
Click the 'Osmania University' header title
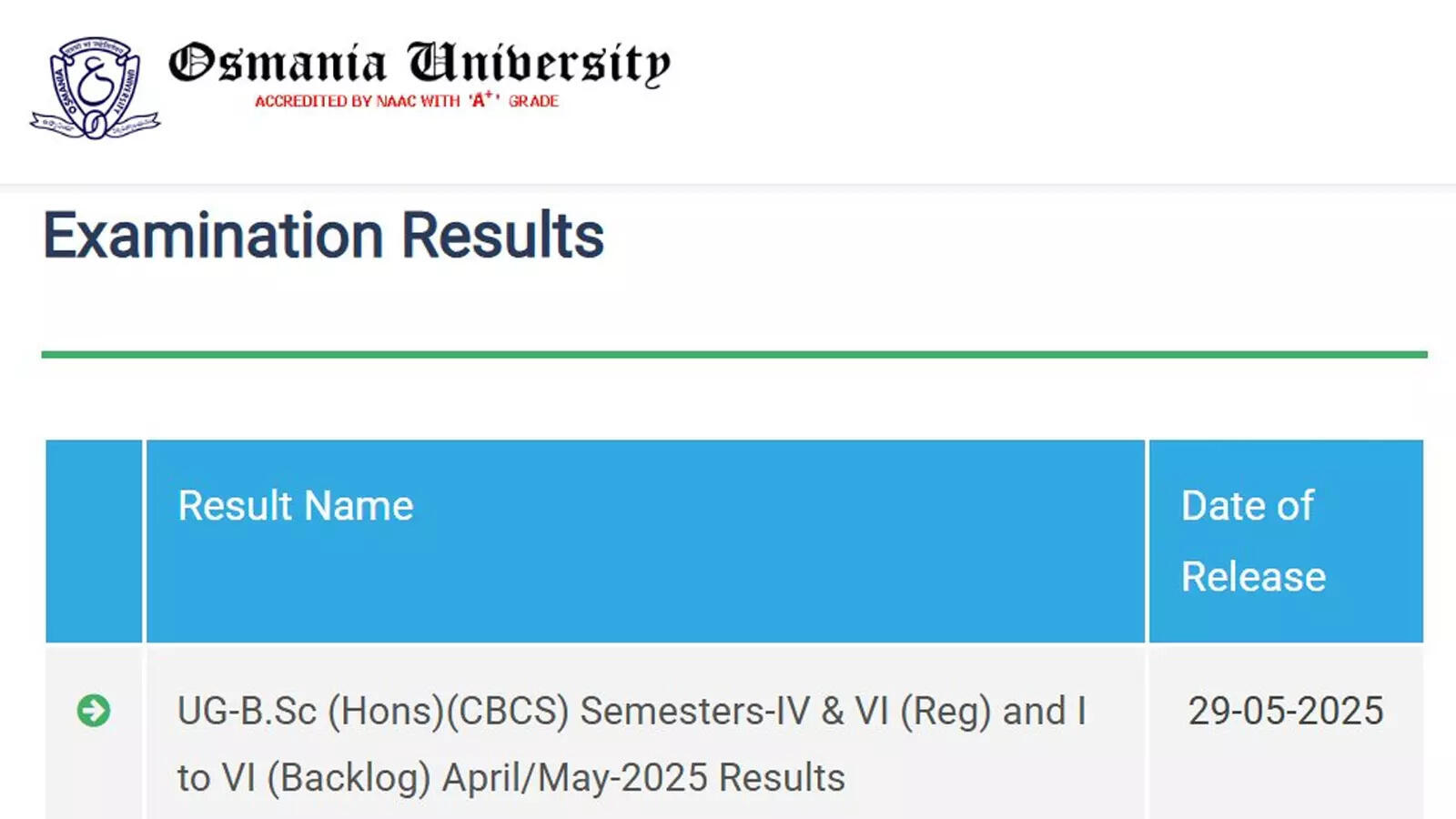click(419, 62)
